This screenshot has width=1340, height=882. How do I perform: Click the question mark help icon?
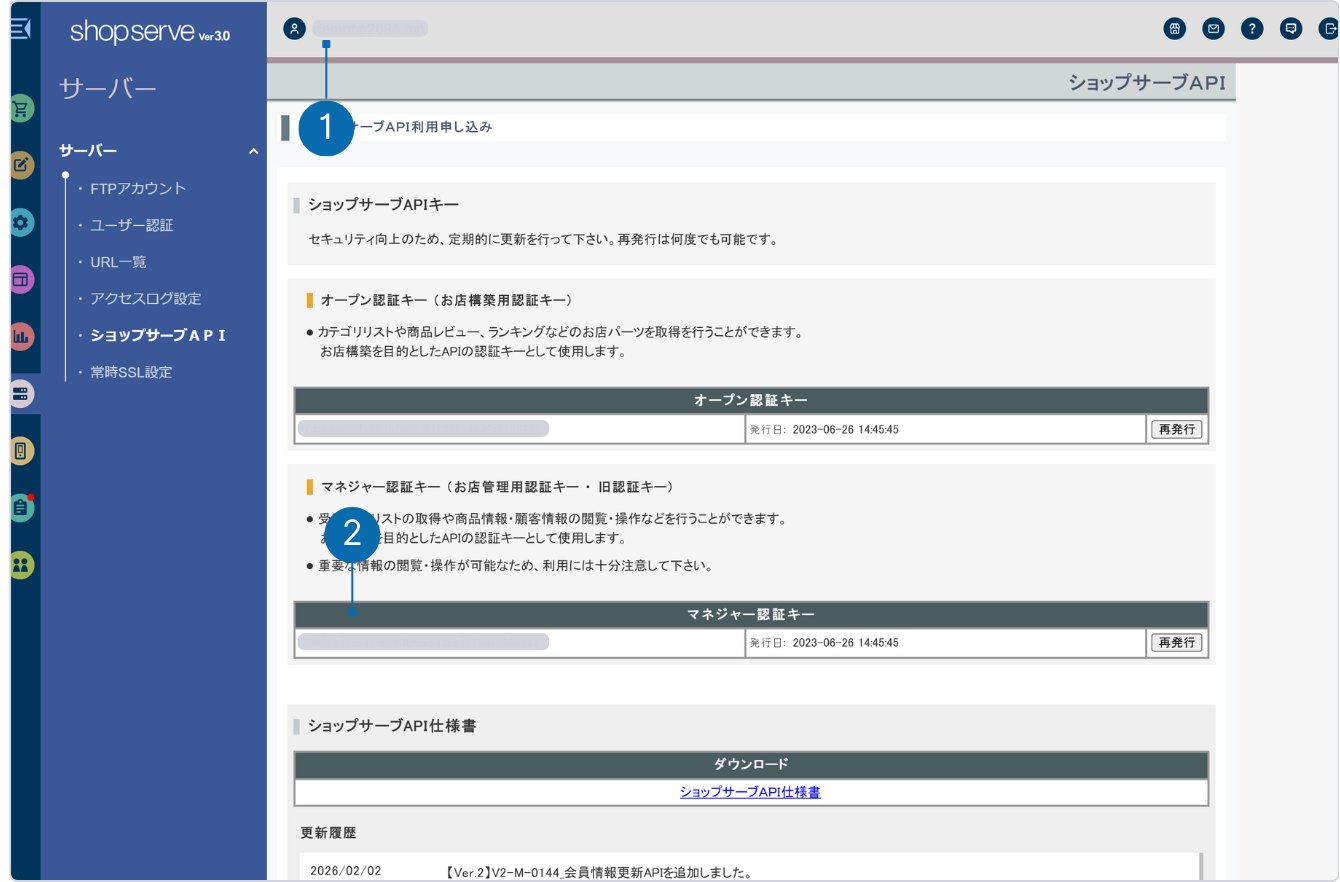pyautogui.click(x=1252, y=29)
